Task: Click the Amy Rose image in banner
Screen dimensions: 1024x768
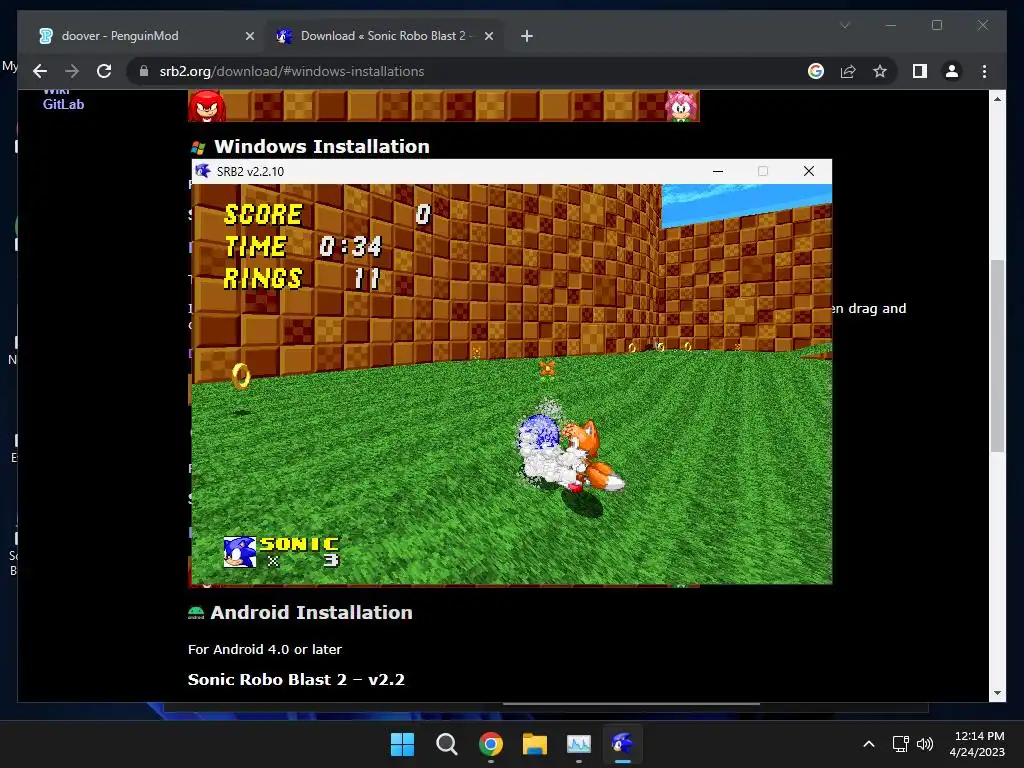Action: pyautogui.click(x=681, y=106)
